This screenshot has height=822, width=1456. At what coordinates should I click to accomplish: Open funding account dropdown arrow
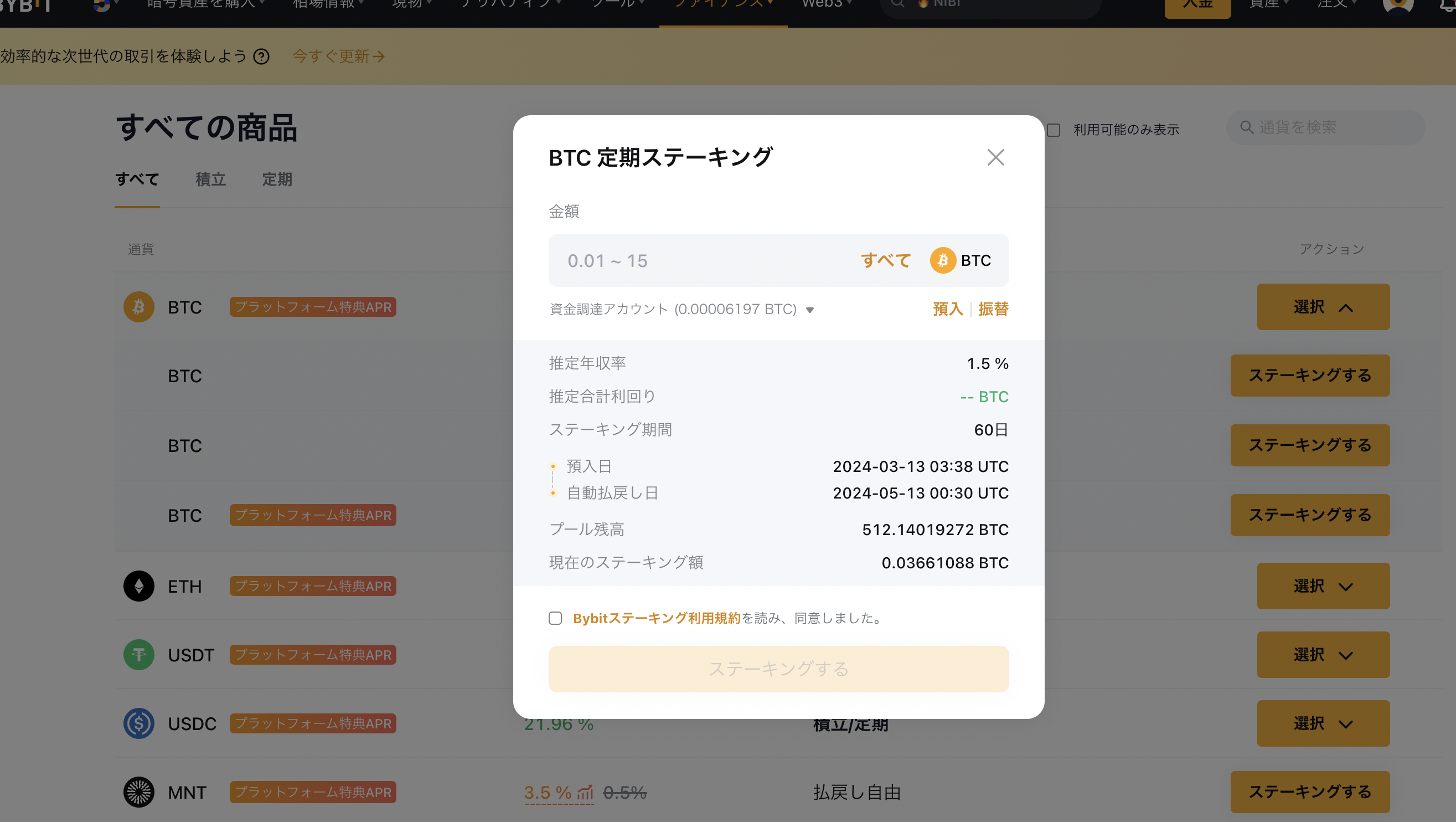point(809,310)
